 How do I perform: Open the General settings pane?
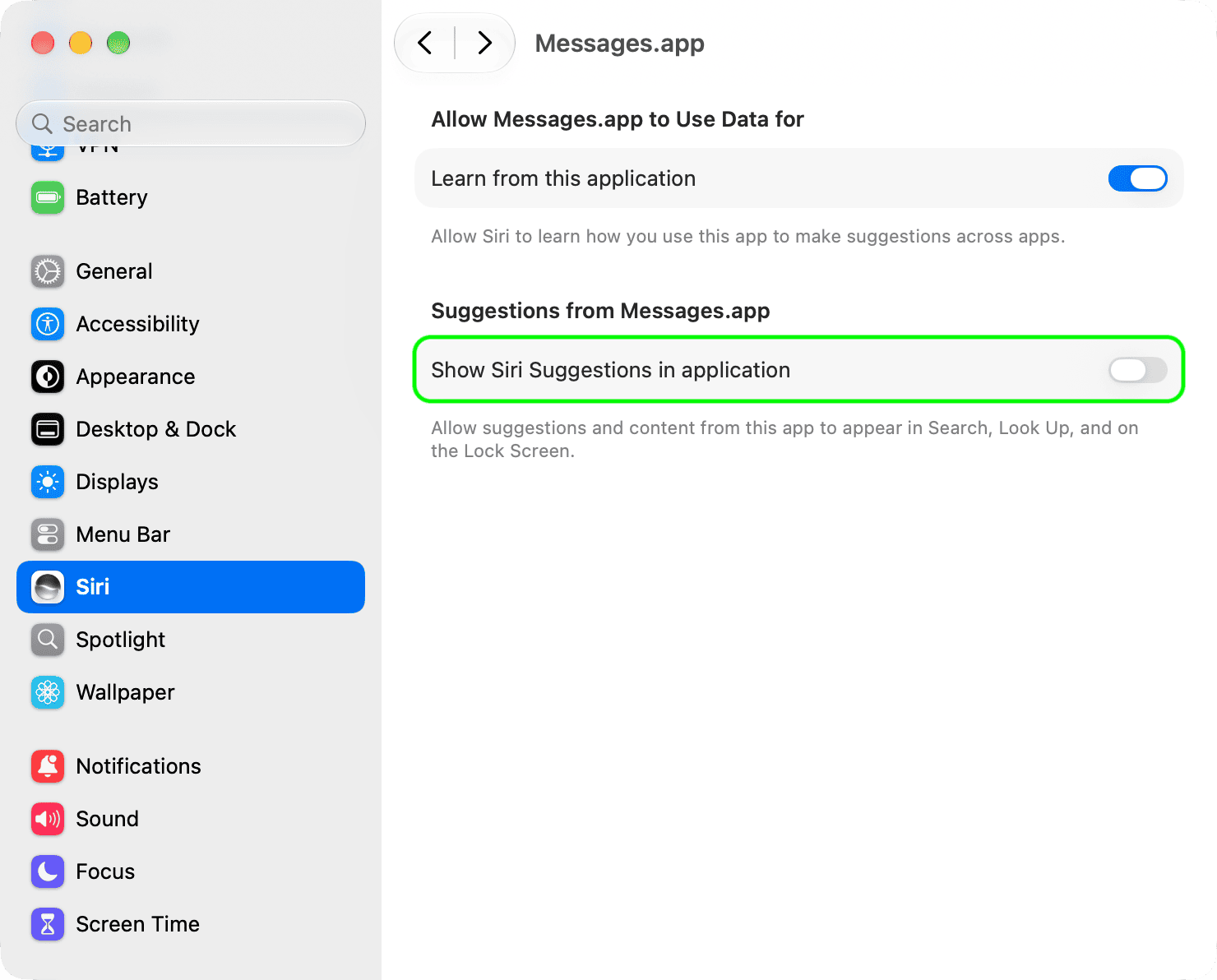(x=191, y=271)
